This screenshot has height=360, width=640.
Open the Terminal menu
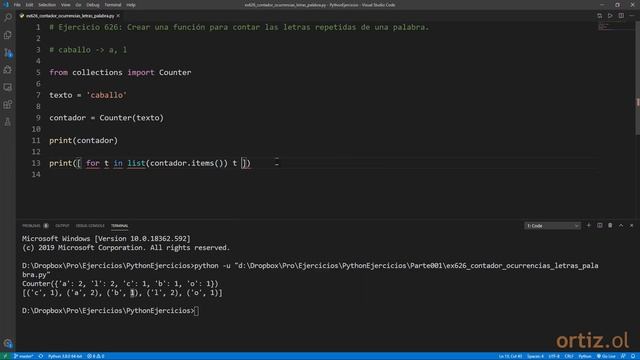coord(113,5)
